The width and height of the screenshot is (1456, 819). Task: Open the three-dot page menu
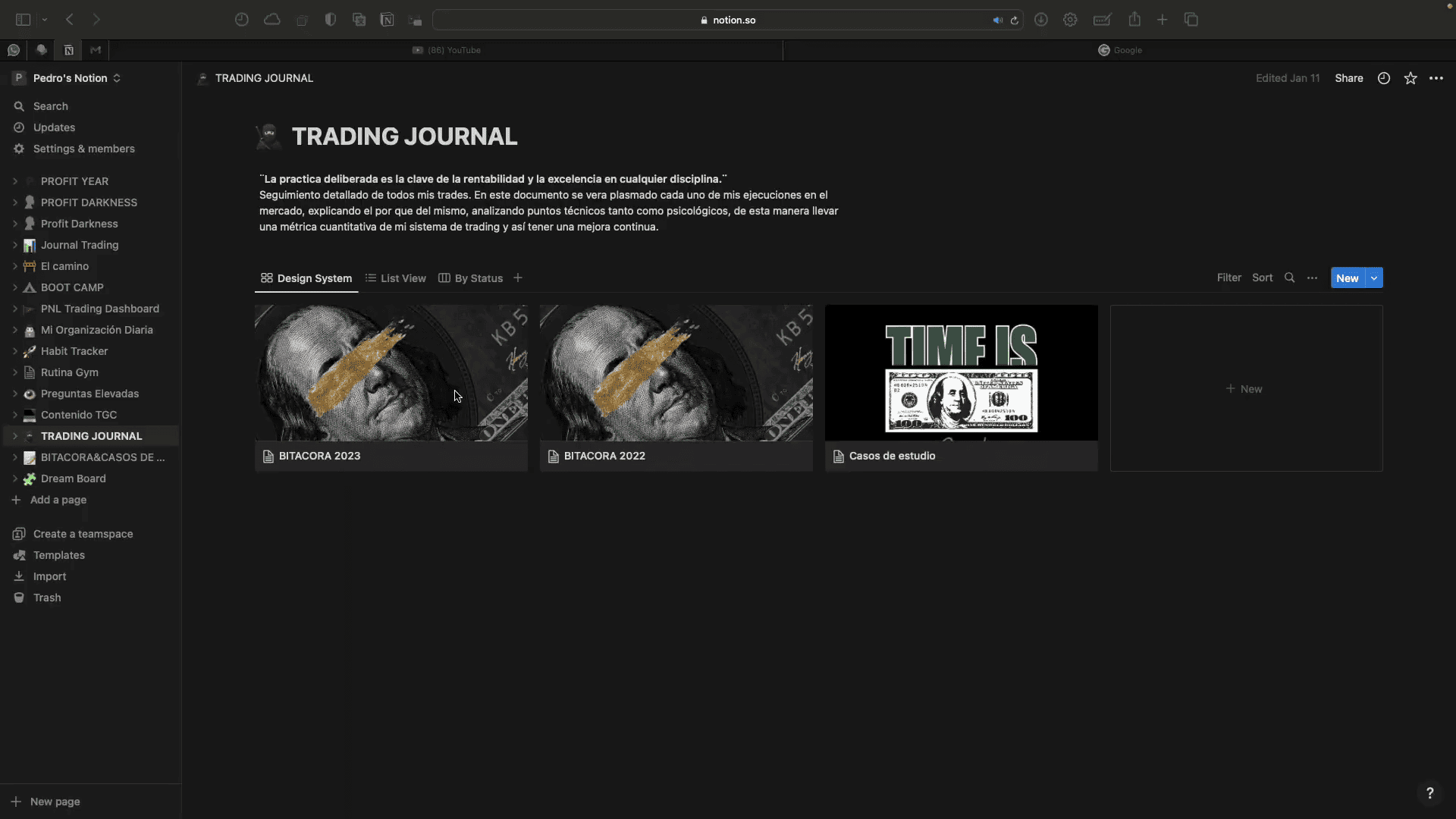pos(1436,78)
